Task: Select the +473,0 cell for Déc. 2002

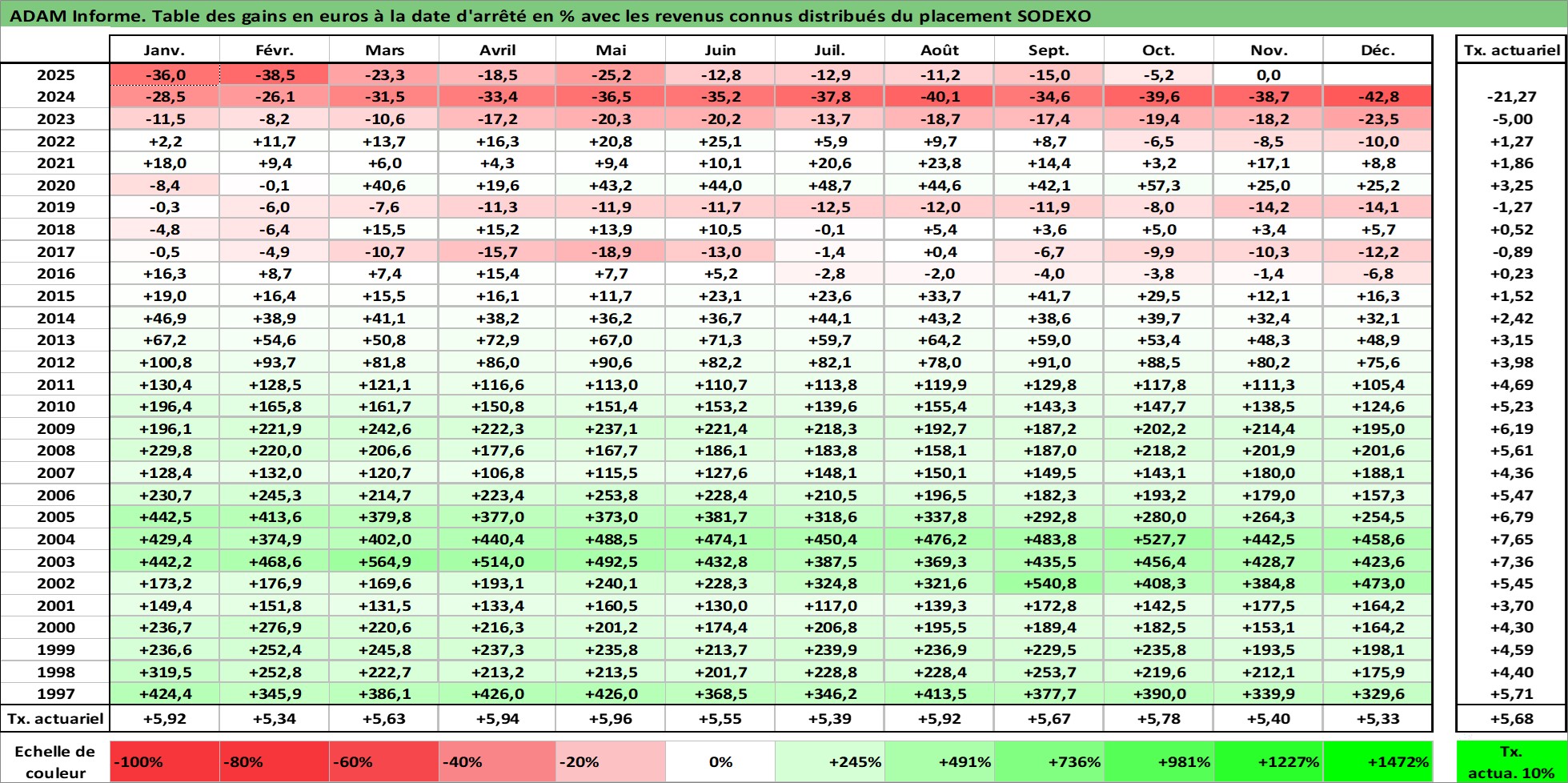Action: tap(1378, 584)
